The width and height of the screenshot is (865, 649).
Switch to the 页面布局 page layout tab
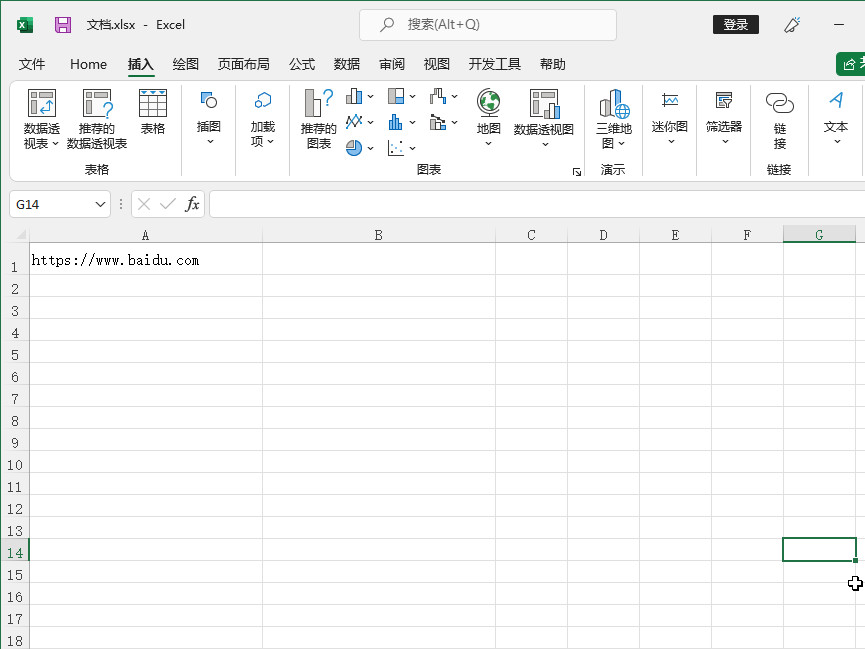pyautogui.click(x=244, y=65)
